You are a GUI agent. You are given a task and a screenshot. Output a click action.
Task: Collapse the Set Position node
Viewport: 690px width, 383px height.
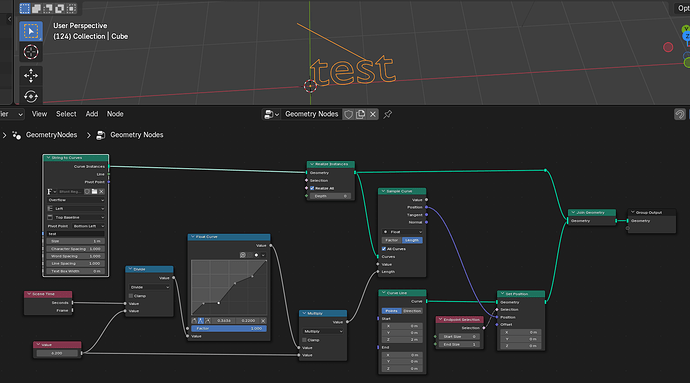tap(502, 294)
